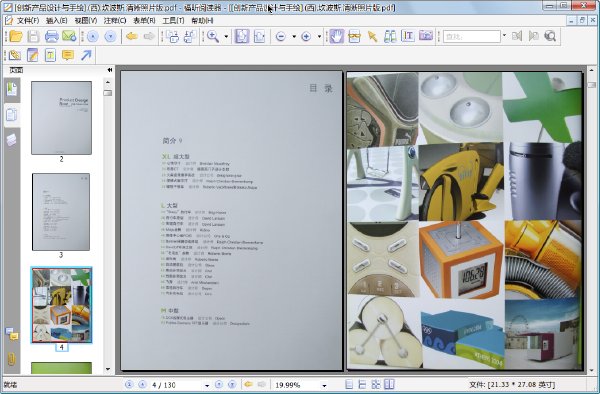Go forward to next view in top toolbar
The height and width of the screenshot is (394, 600).
[x=149, y=36]
